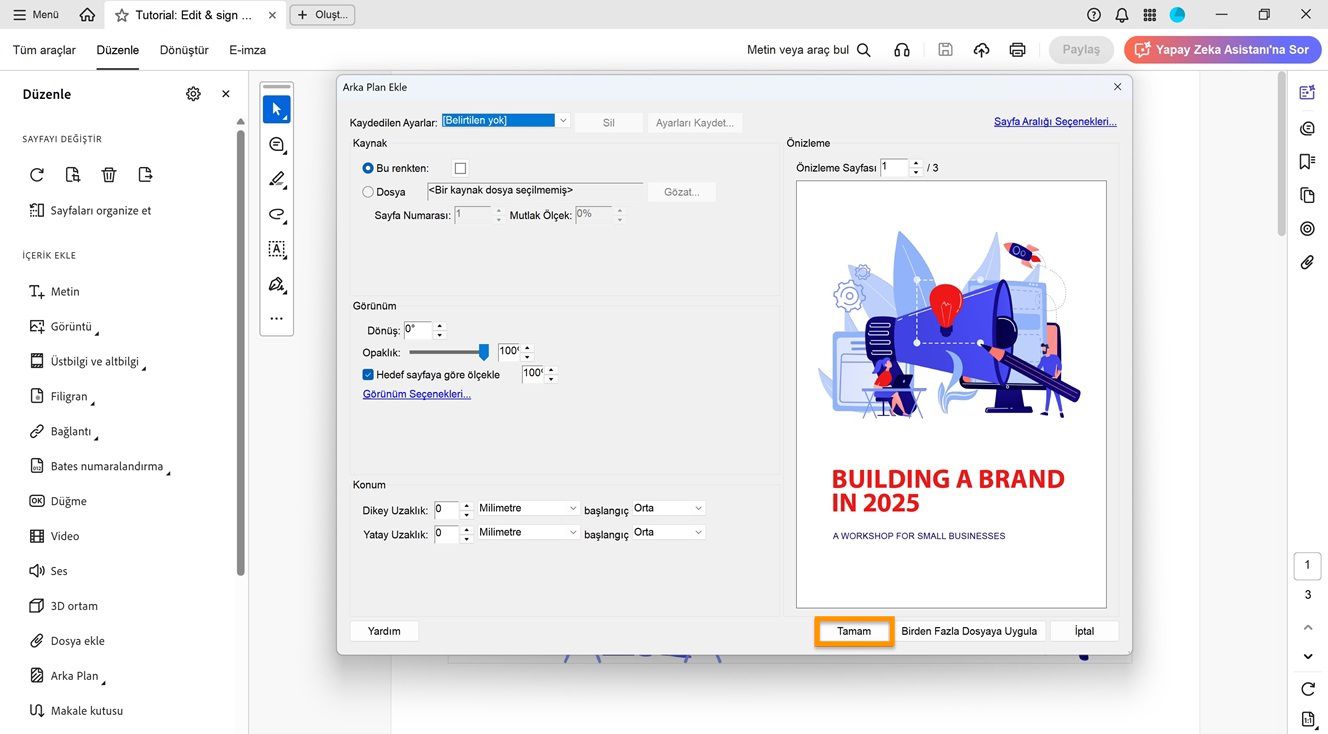
Task: Open the Sayfa Aralığı Seçenekleri link
Action: coord(1055,122)
